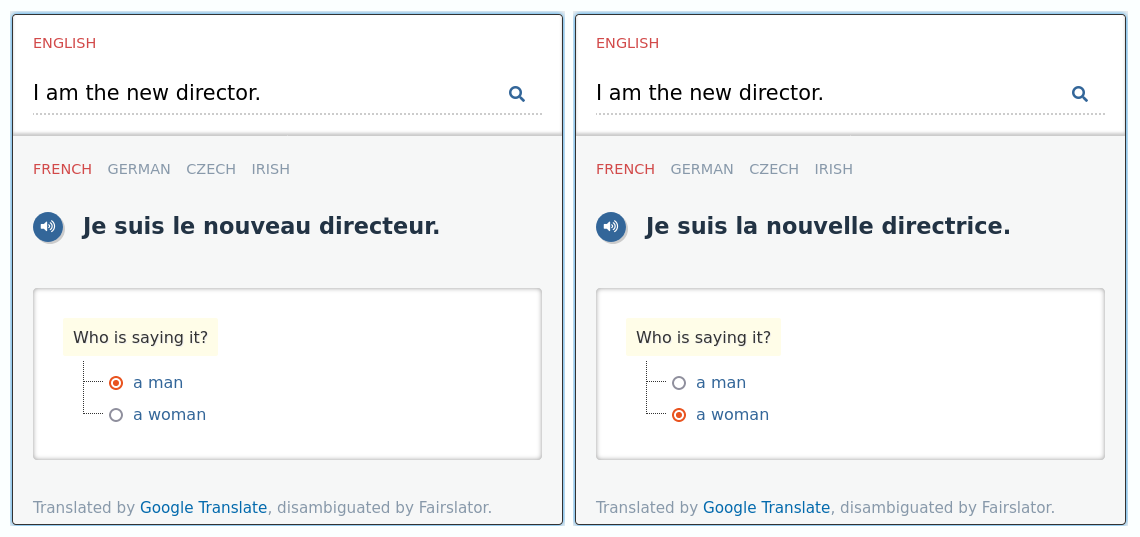Play audio for 'Je suis la nouvelle directrice'

611,227
